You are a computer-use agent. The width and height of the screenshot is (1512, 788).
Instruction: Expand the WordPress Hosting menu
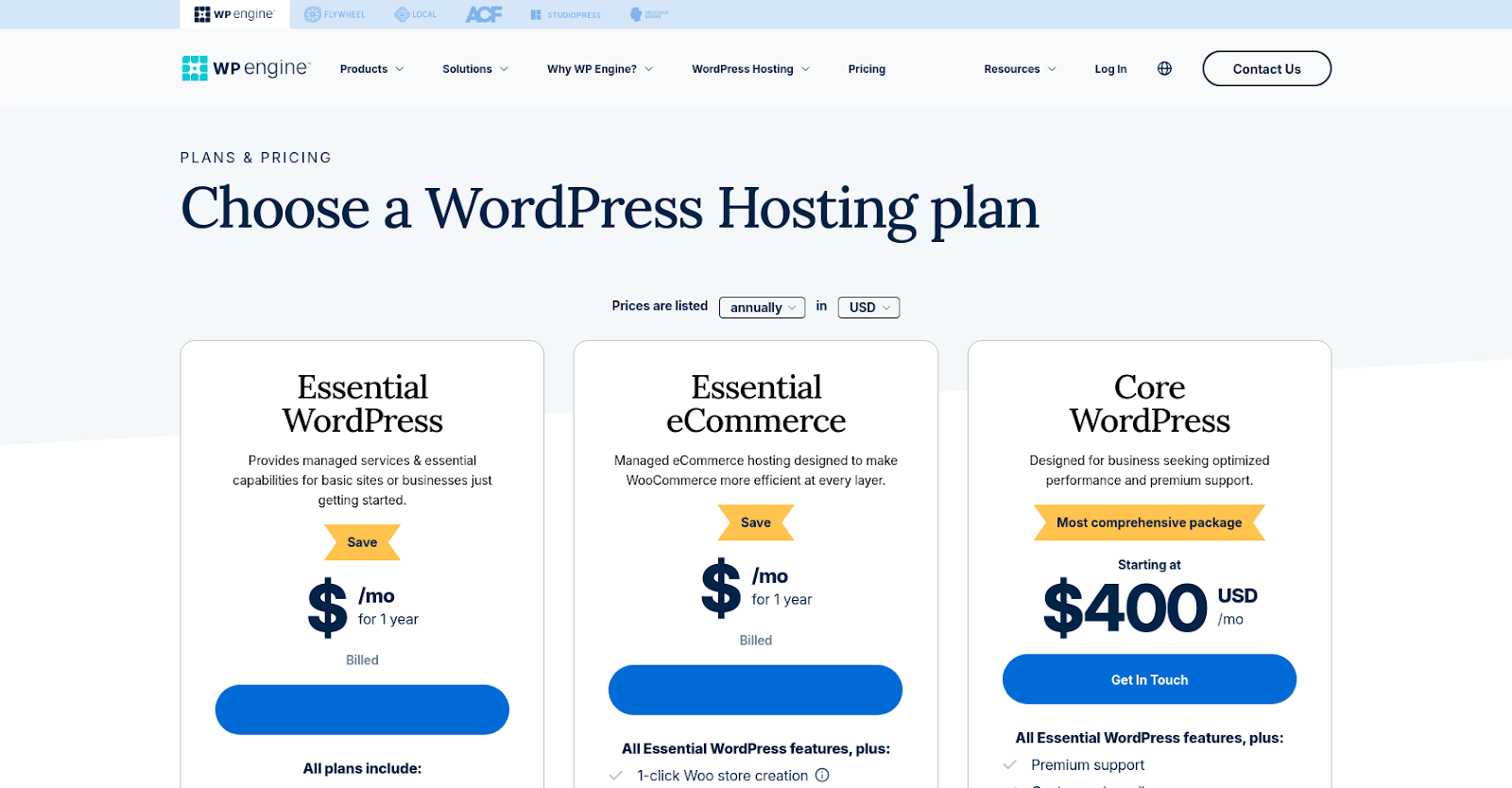pos(750,69)
